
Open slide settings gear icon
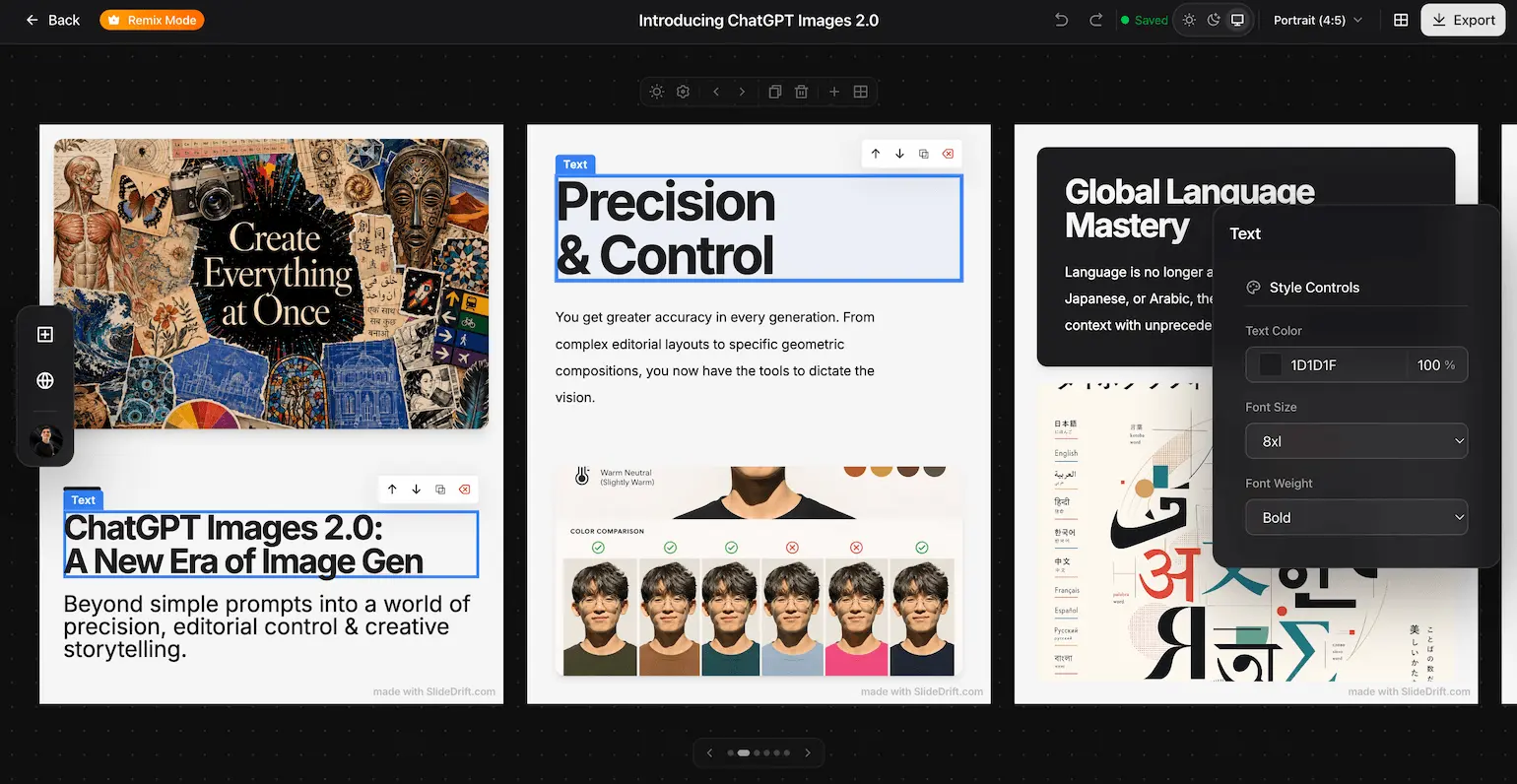(x=684, y=92)
